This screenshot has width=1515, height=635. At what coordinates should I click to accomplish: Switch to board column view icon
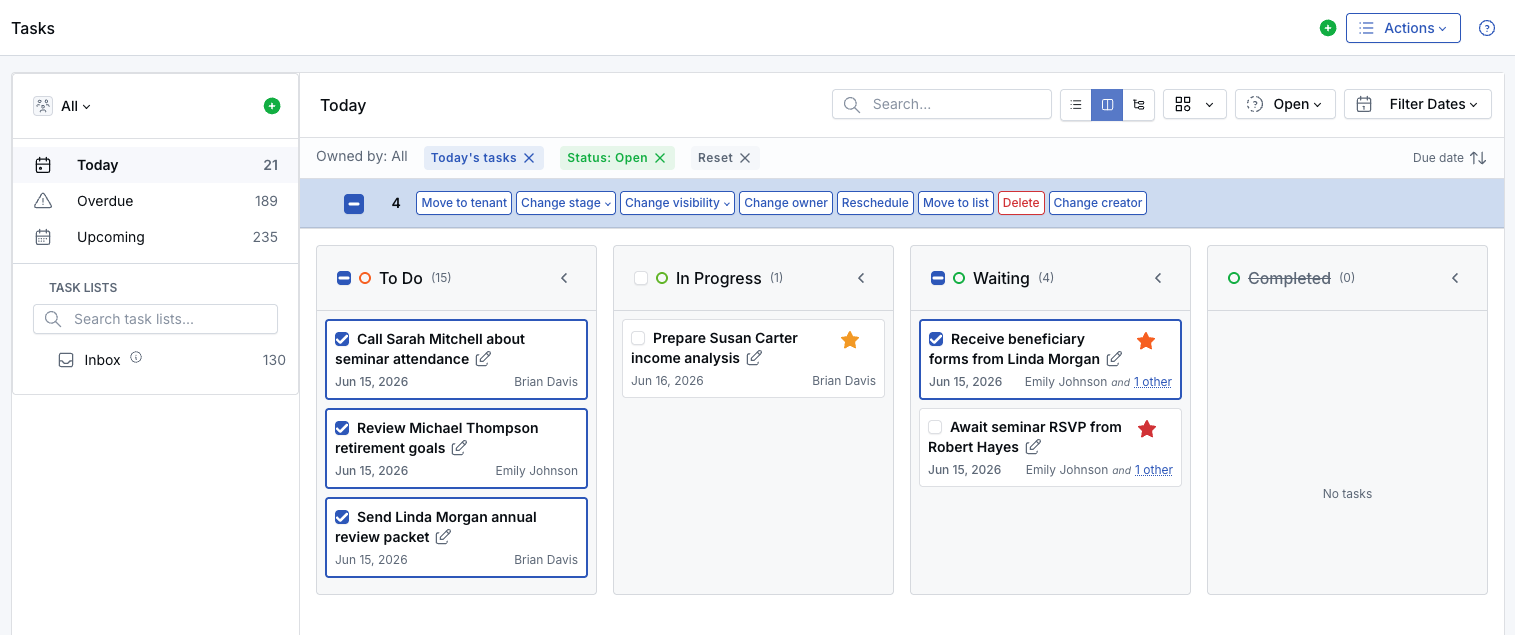pos(1107,104)
